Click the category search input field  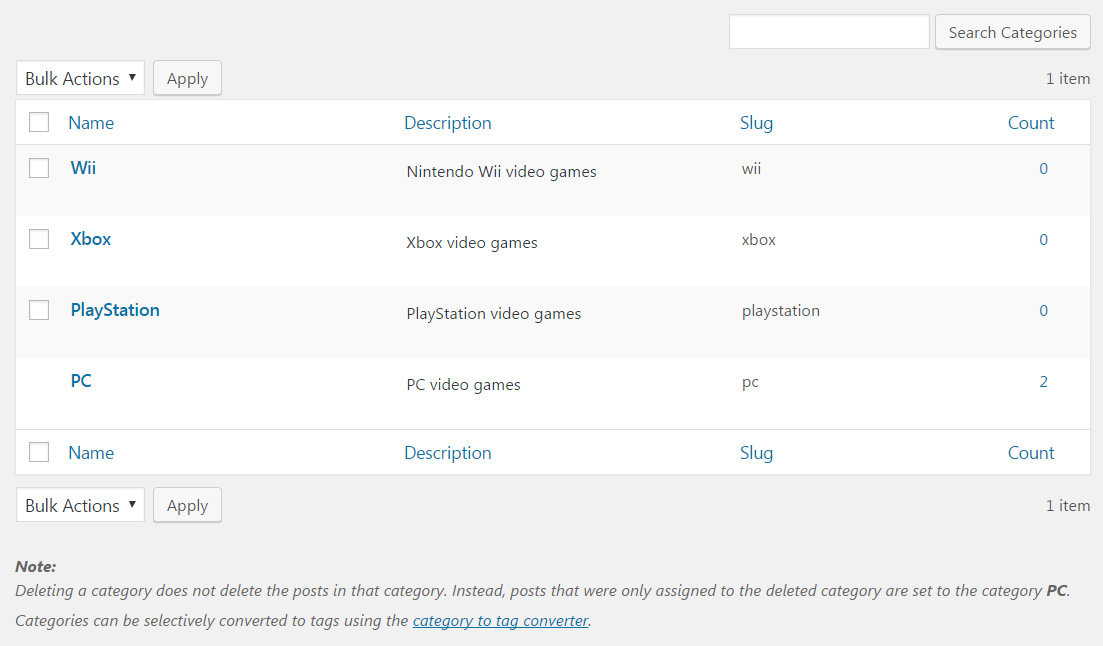[x=829, y=32]
